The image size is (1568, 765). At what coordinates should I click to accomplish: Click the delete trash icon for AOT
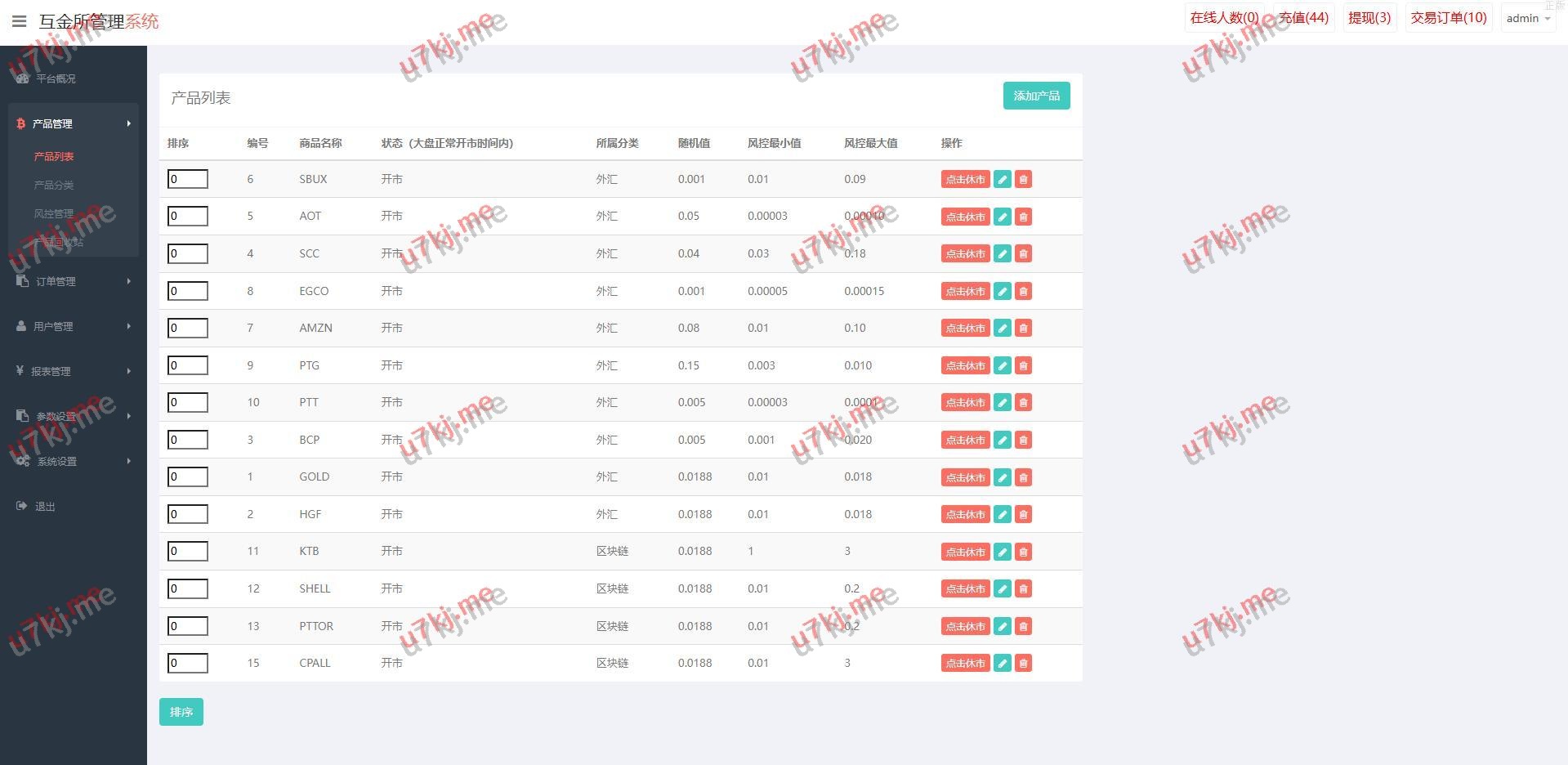(x=1023, y=217)
